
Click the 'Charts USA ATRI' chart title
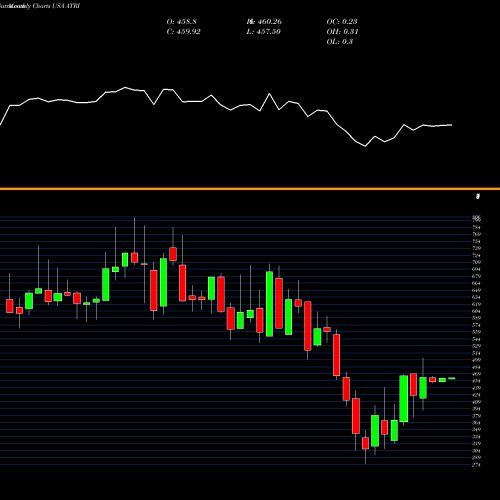tap(56, 6)
